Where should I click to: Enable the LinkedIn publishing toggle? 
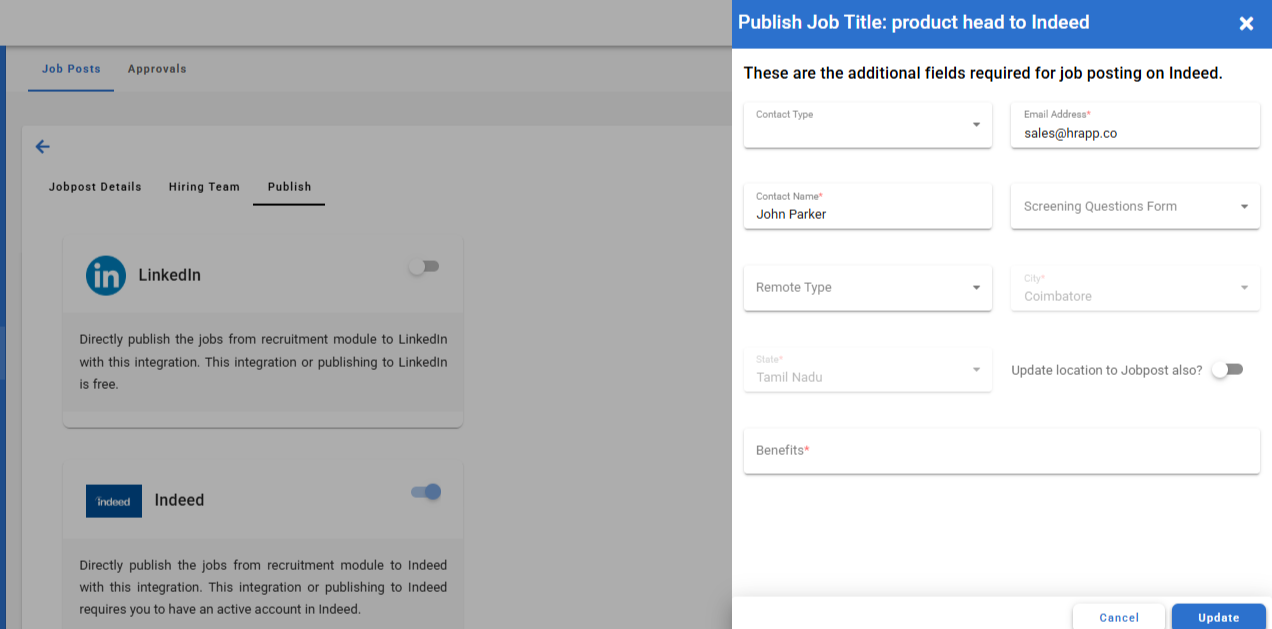pos(424,267)
